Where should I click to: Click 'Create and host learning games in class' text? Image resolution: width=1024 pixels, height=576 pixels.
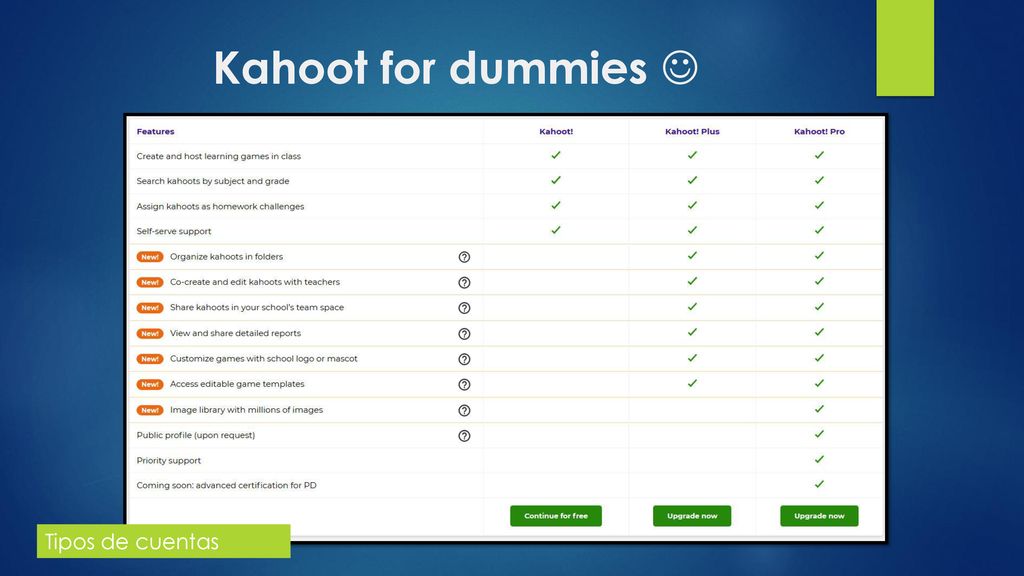click(x=219, y=156)
